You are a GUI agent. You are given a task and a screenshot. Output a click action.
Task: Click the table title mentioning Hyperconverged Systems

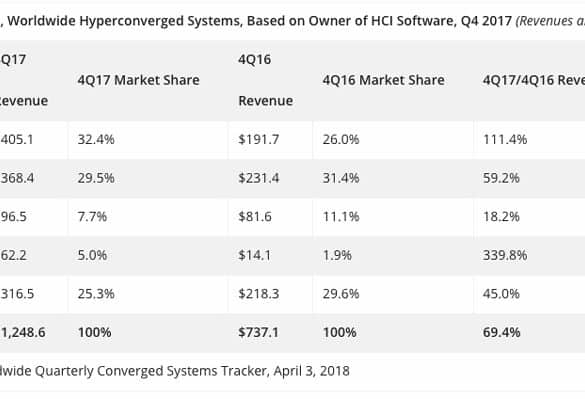coord(292,21)
